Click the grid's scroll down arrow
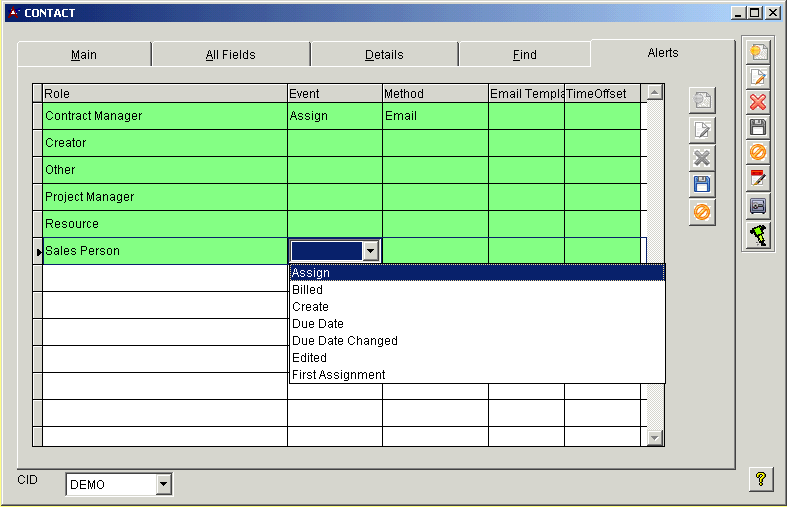The image size is (787, 507). (x=655, y=437)
